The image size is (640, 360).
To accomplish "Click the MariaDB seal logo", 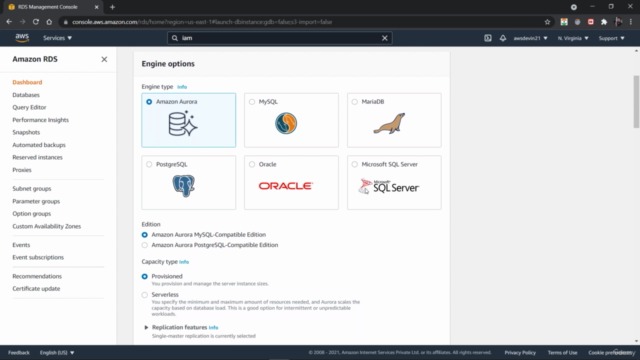I will [x=389, y=123].
